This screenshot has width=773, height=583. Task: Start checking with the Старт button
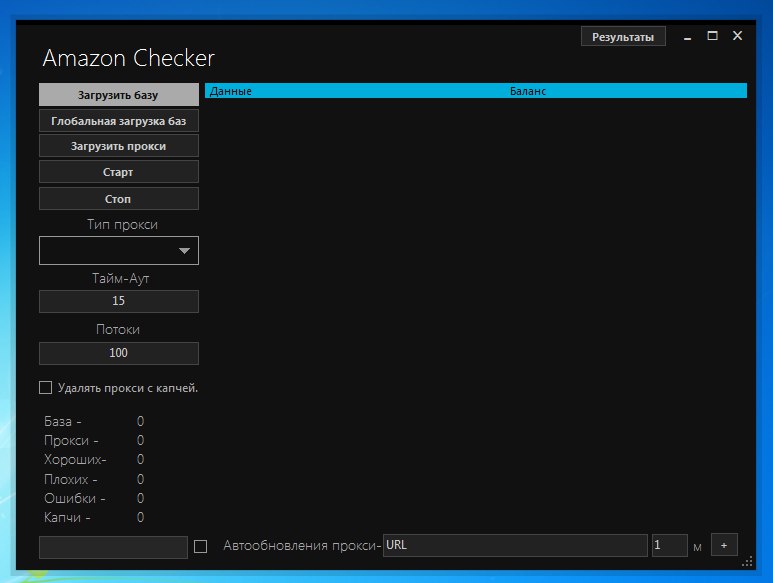pos(119,172)
